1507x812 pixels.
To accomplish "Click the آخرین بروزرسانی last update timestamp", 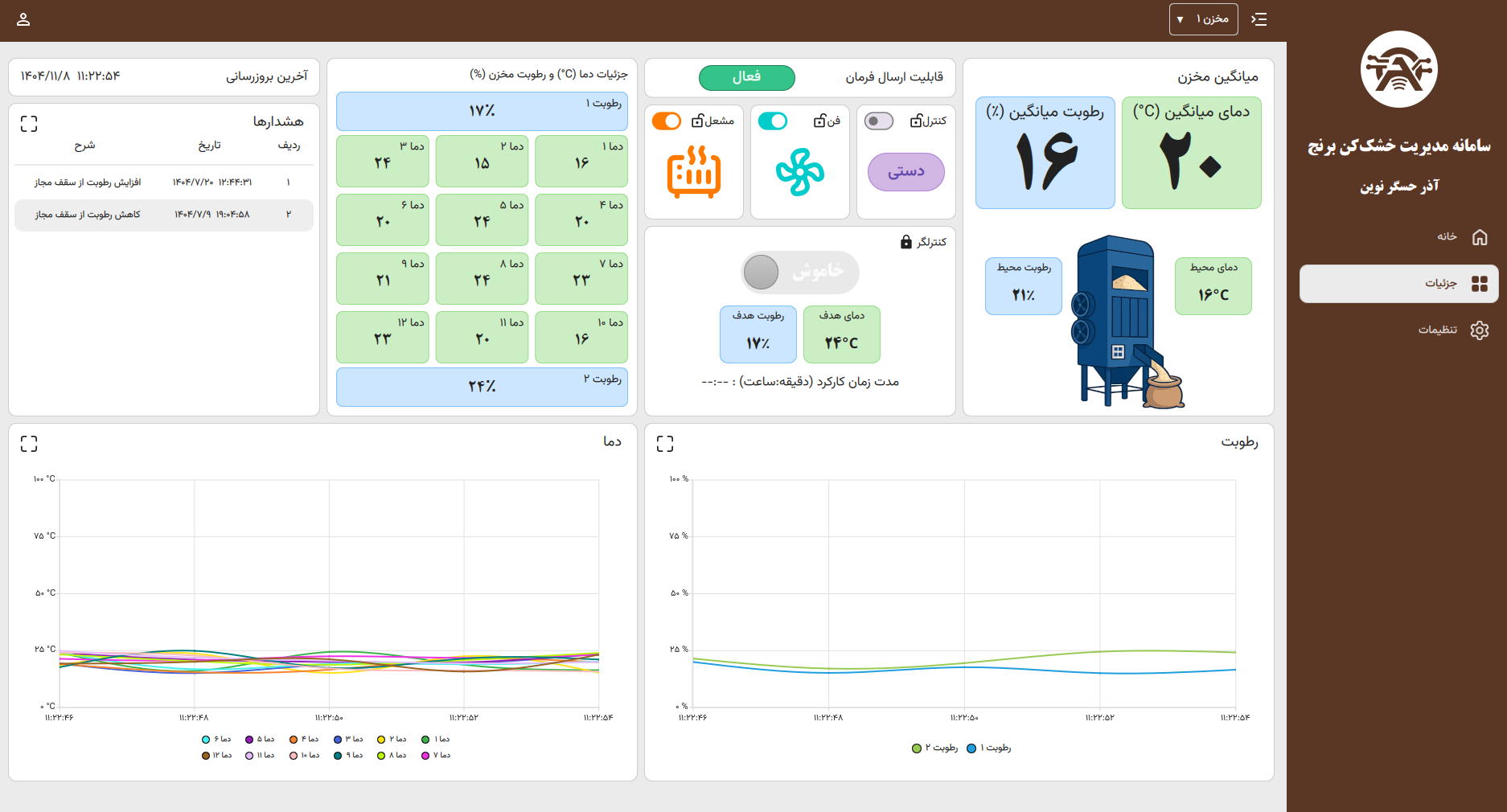I will [71, 76].
